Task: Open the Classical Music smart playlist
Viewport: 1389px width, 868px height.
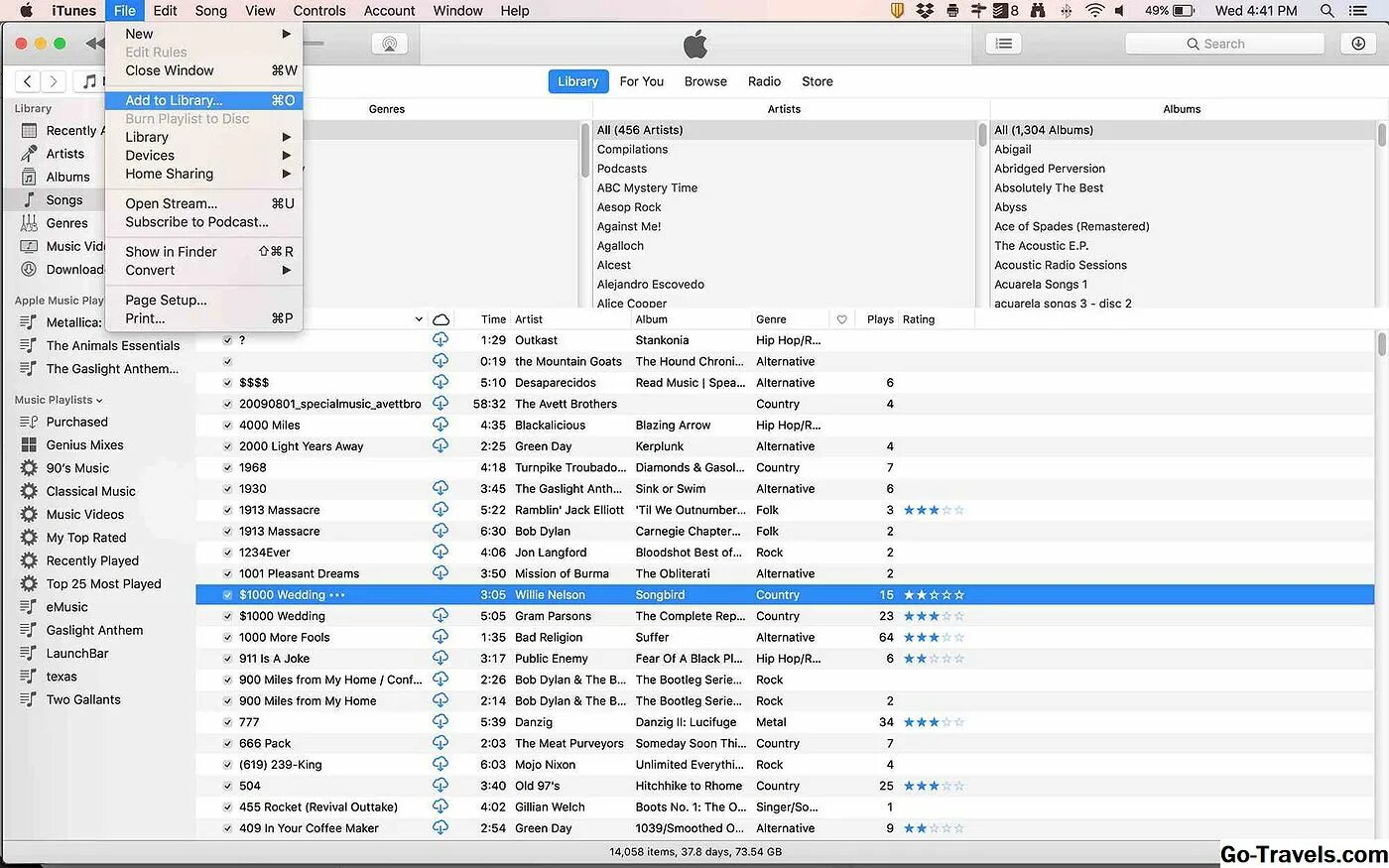Action: pyautogui.click(x=90, y=491)
